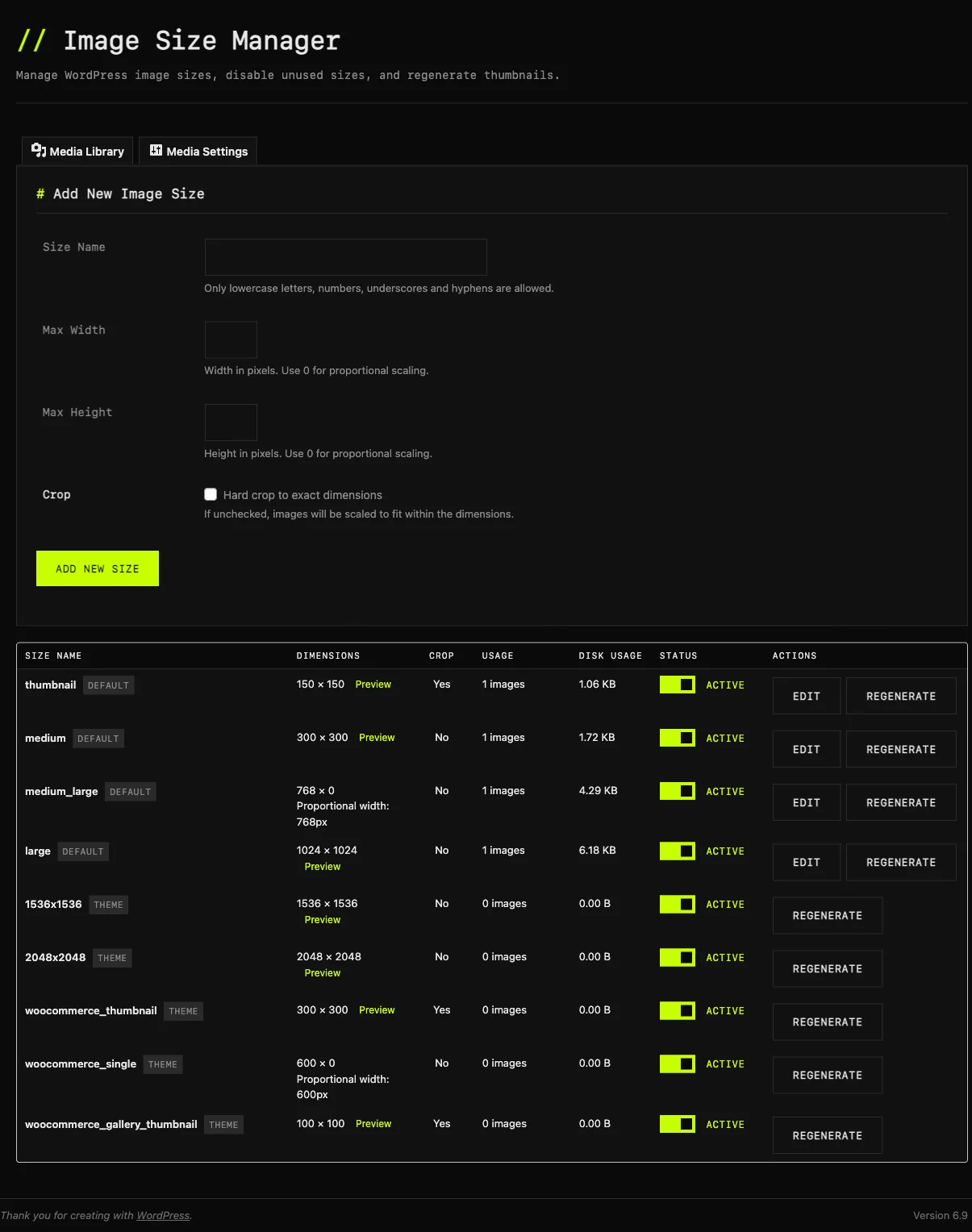The width and height of the screenshot is (972, 1232).
Task: Preview the 1536x1536 size
Action: tap(322, 919)
